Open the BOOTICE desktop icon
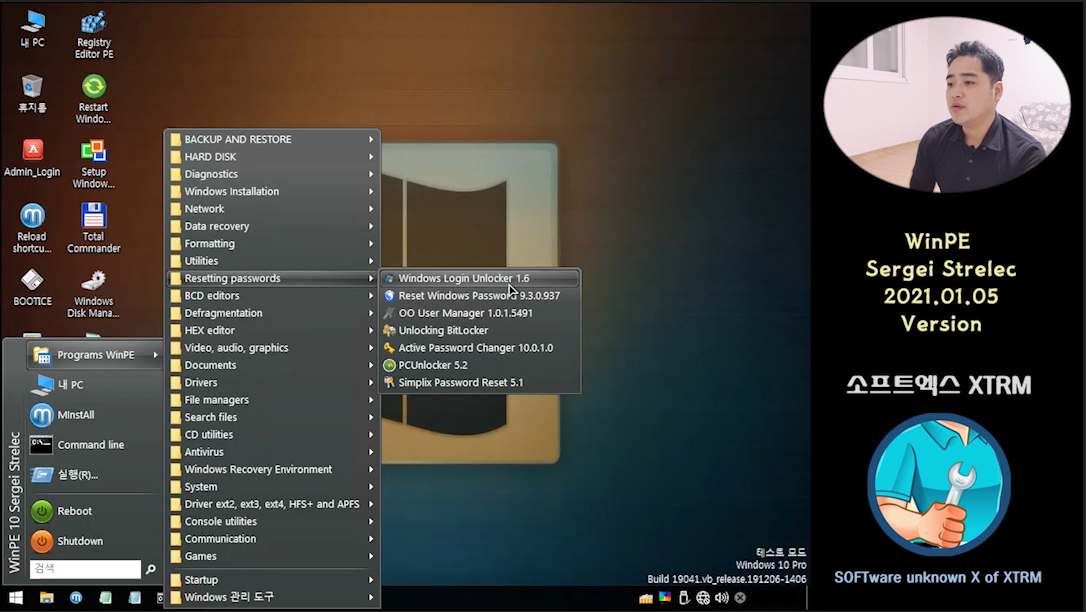Image resolution: width=1086 pixels, height=612 pixels. click(33, 287)
